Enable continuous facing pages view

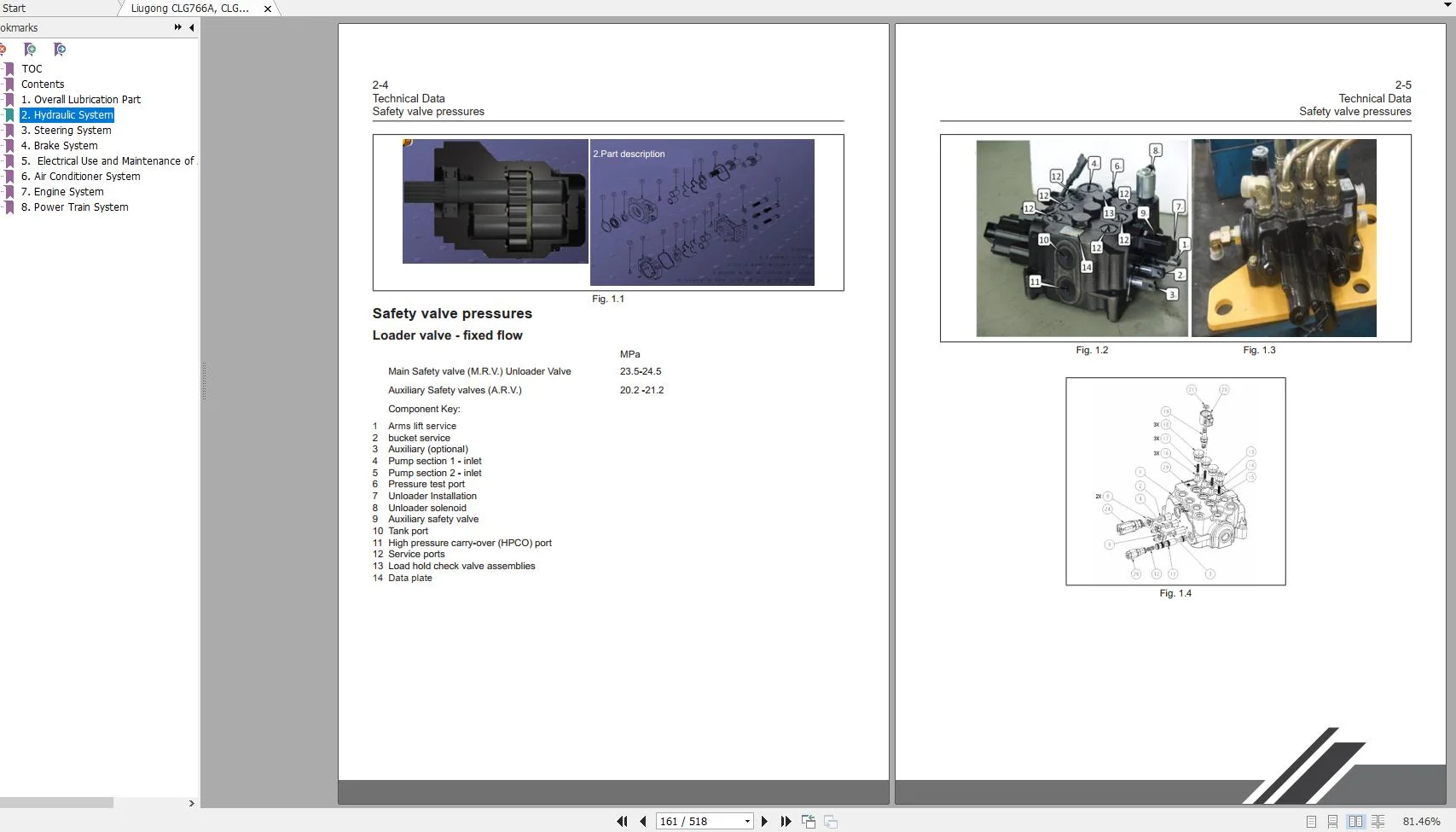(1378, 822)
